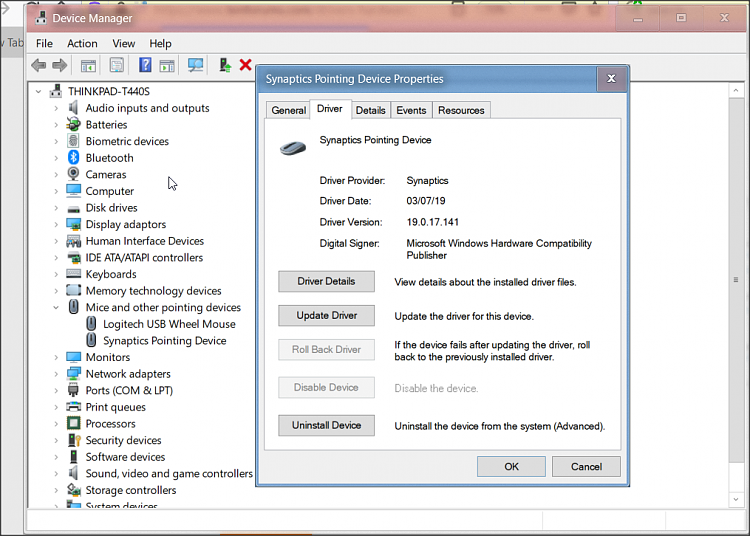750x536 pixels.
Task: Click the vertical scrollbar thumb
Action: (x=736, y=280)
